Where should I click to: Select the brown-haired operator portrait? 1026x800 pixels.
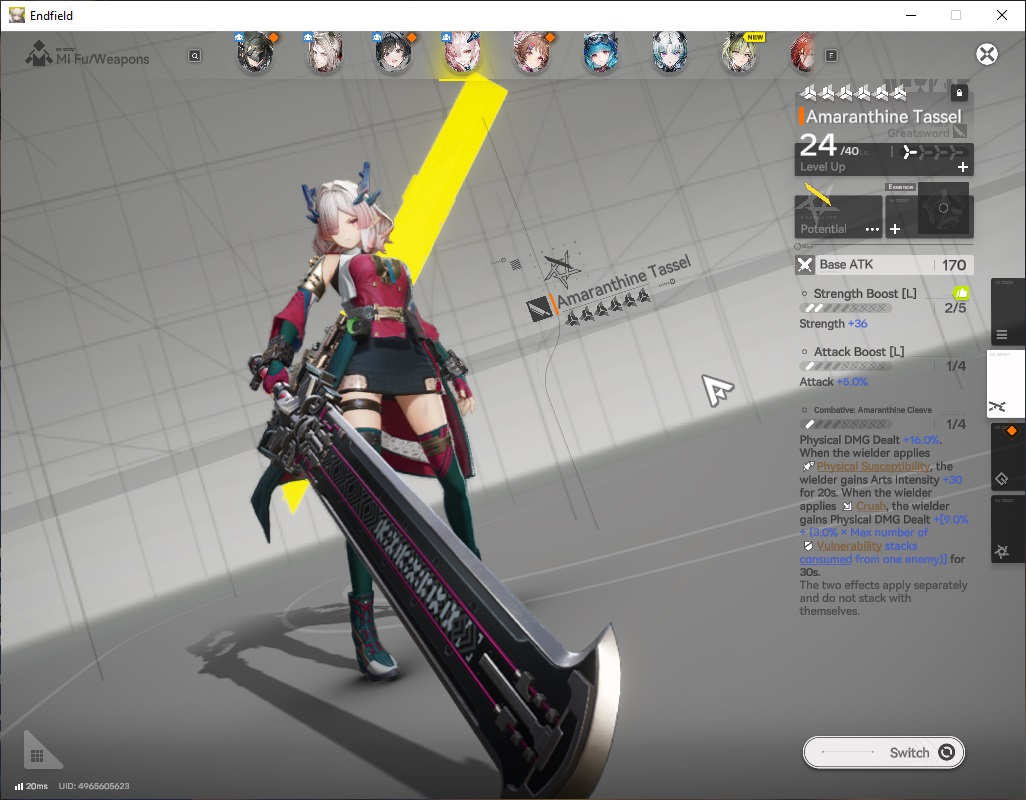point(531,54)
